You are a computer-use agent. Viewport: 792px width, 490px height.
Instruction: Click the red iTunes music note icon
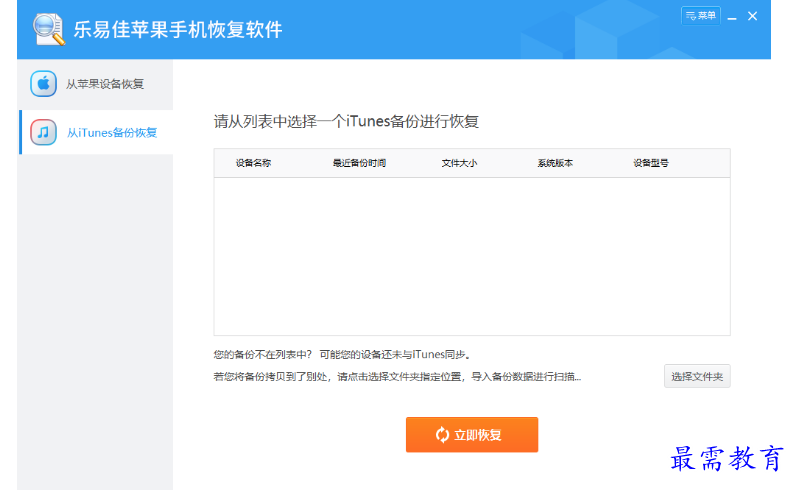pos(43,132)
